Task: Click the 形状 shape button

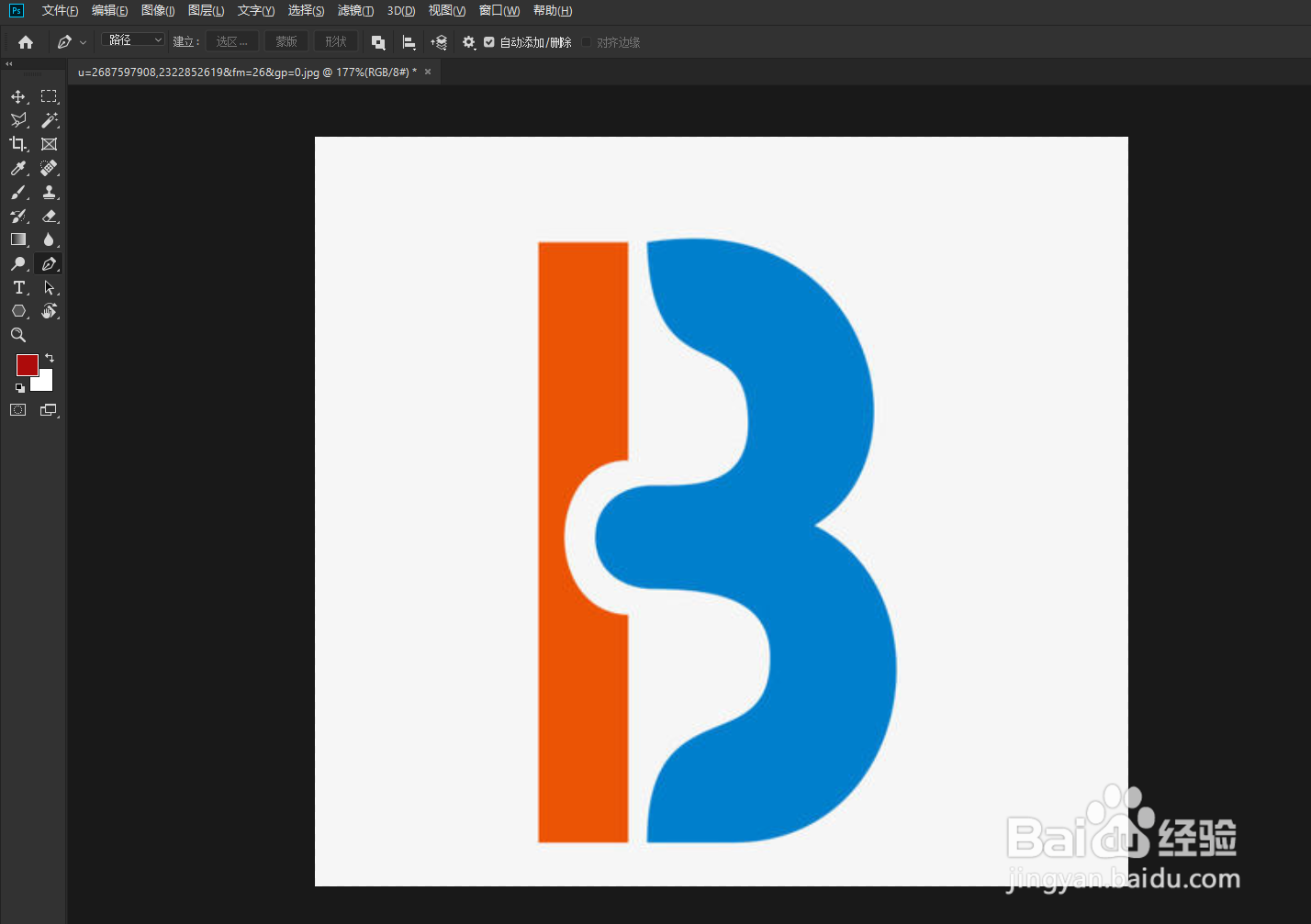Action: 336,42
